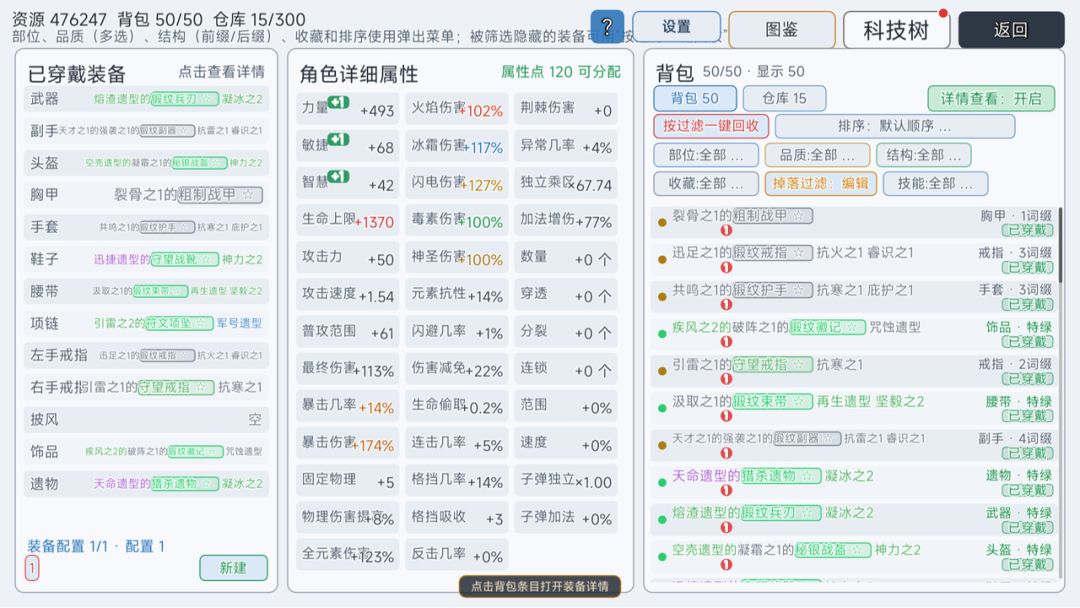Click the star icon on equipped 右手戒指 守望戒指
The height and width of the screenshot is (608, 1080).
click(x=200, y=387)
